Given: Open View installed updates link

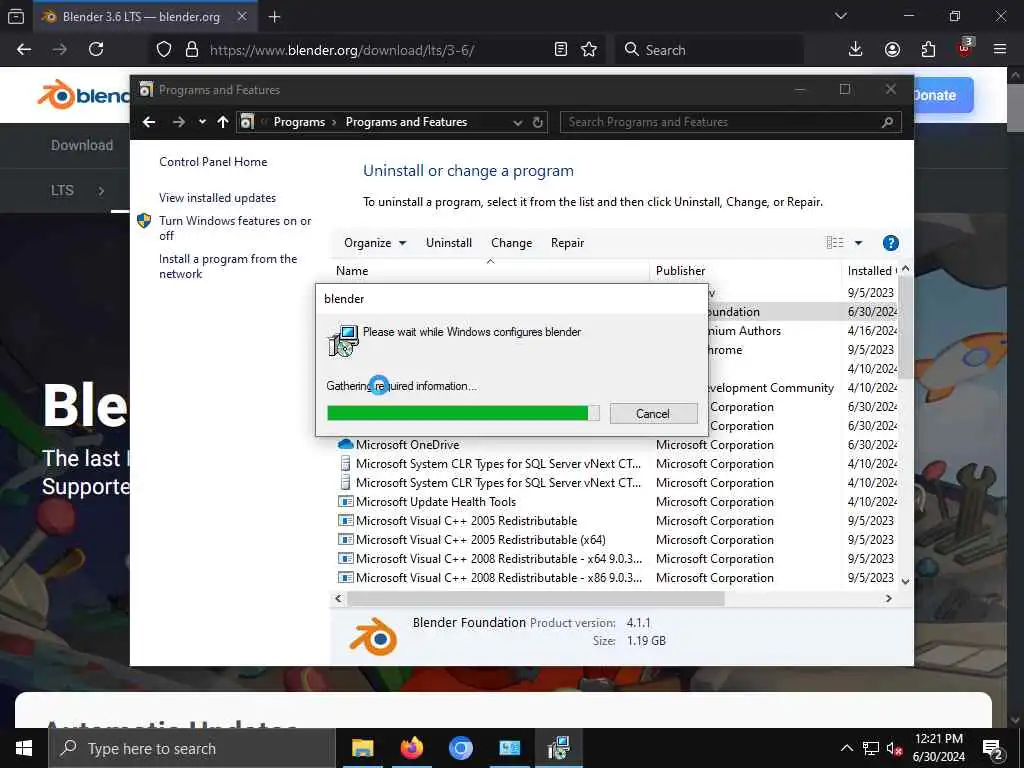Looking at the screenshot, I should click(x=217, y=198).
